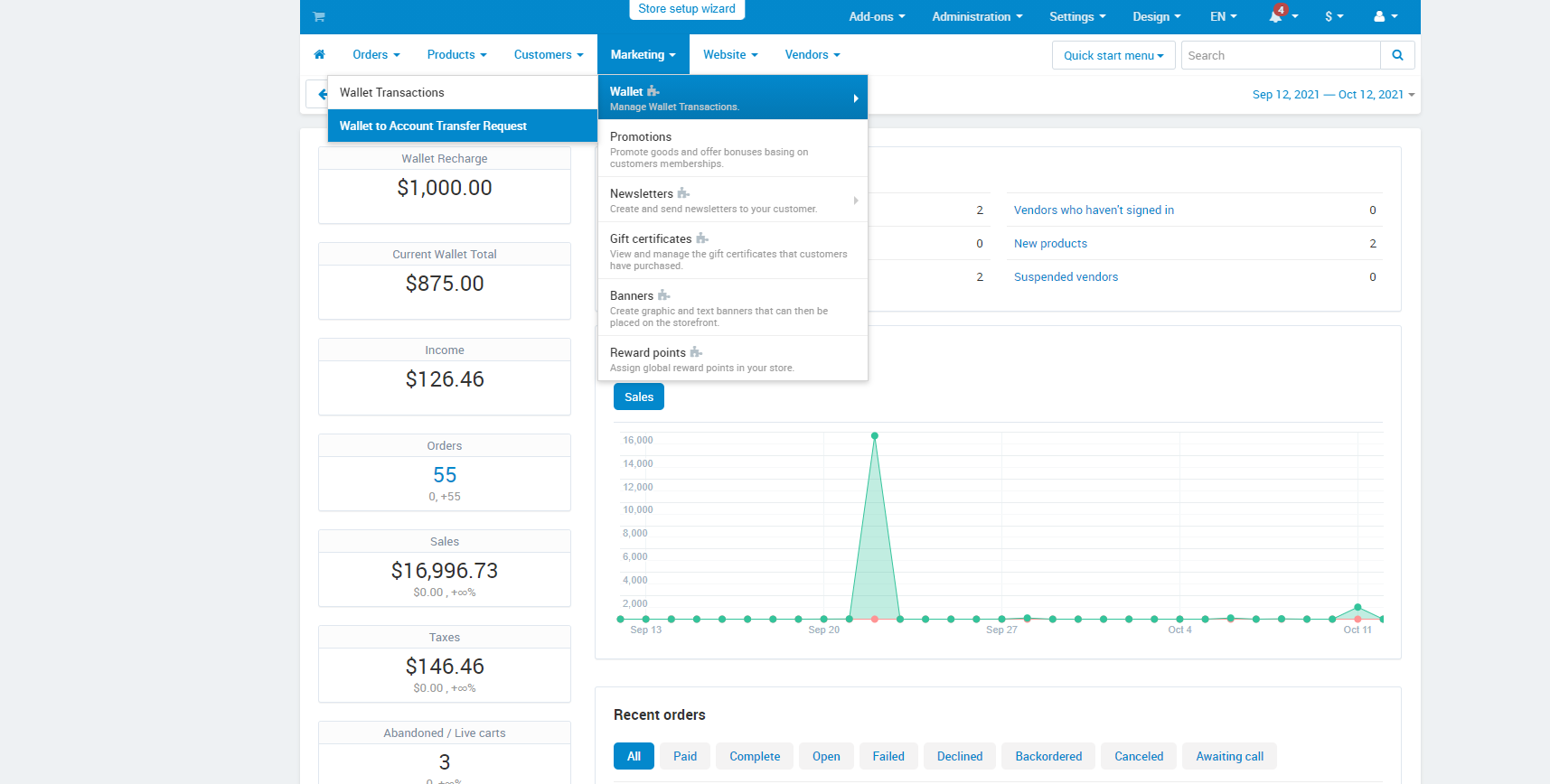1550x784 pixels.
Task: Click the $875.00 Current Wallet Total value
Action: 445,284
